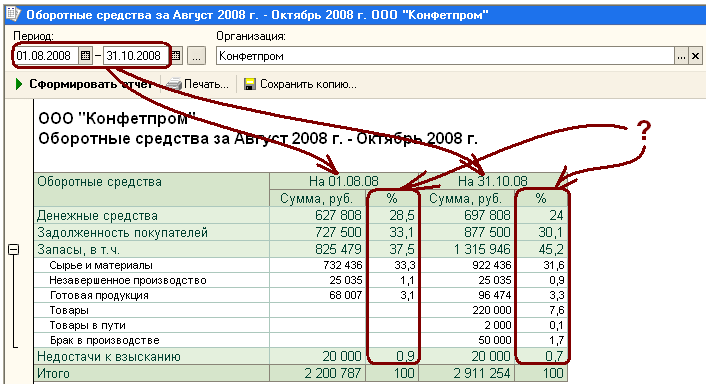The height and width of the screenshot is (387, 709).
Task: Open calendar picker for start date
Action: pos(85,56)
